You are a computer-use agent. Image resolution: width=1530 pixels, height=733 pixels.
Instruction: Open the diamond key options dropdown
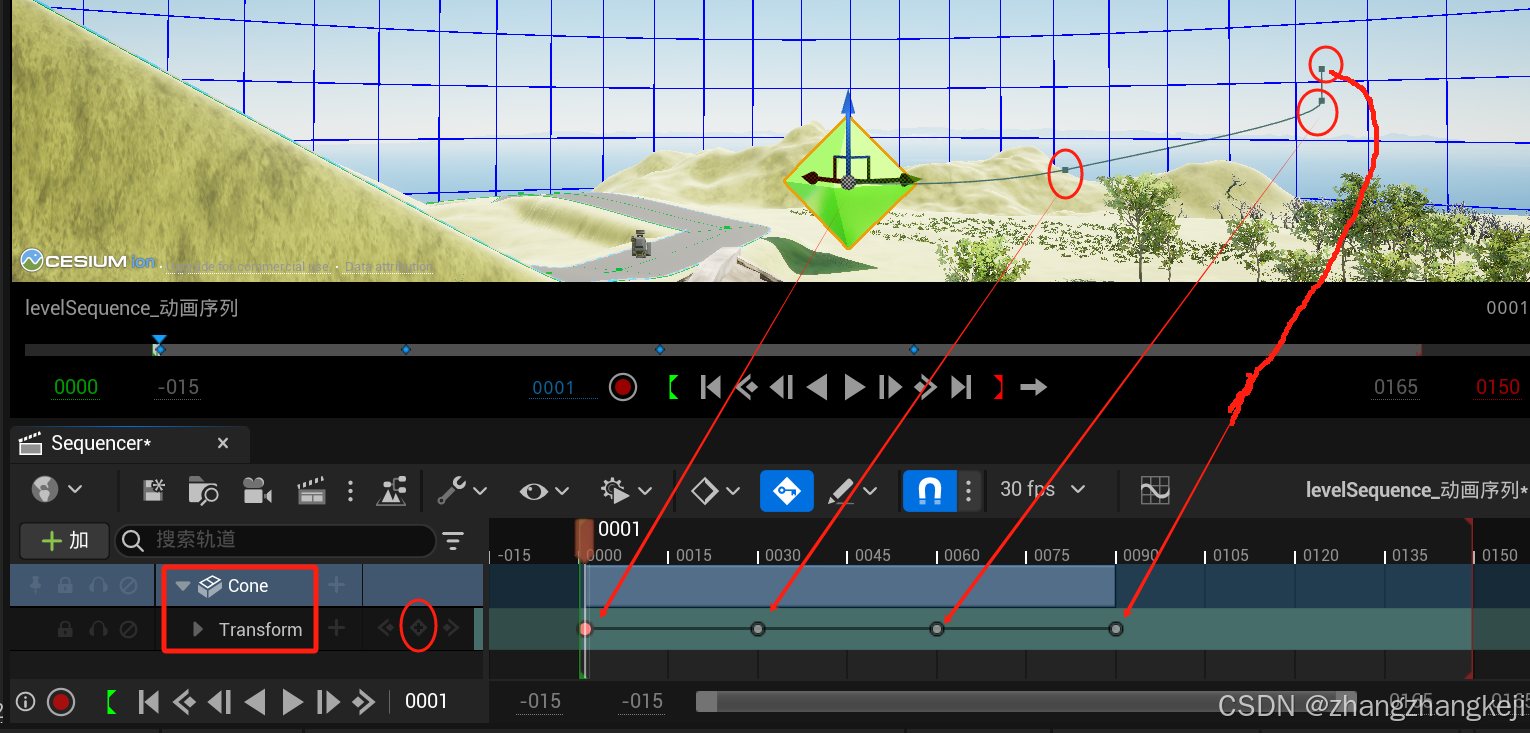pyautogui.click(x=716, y=490)
